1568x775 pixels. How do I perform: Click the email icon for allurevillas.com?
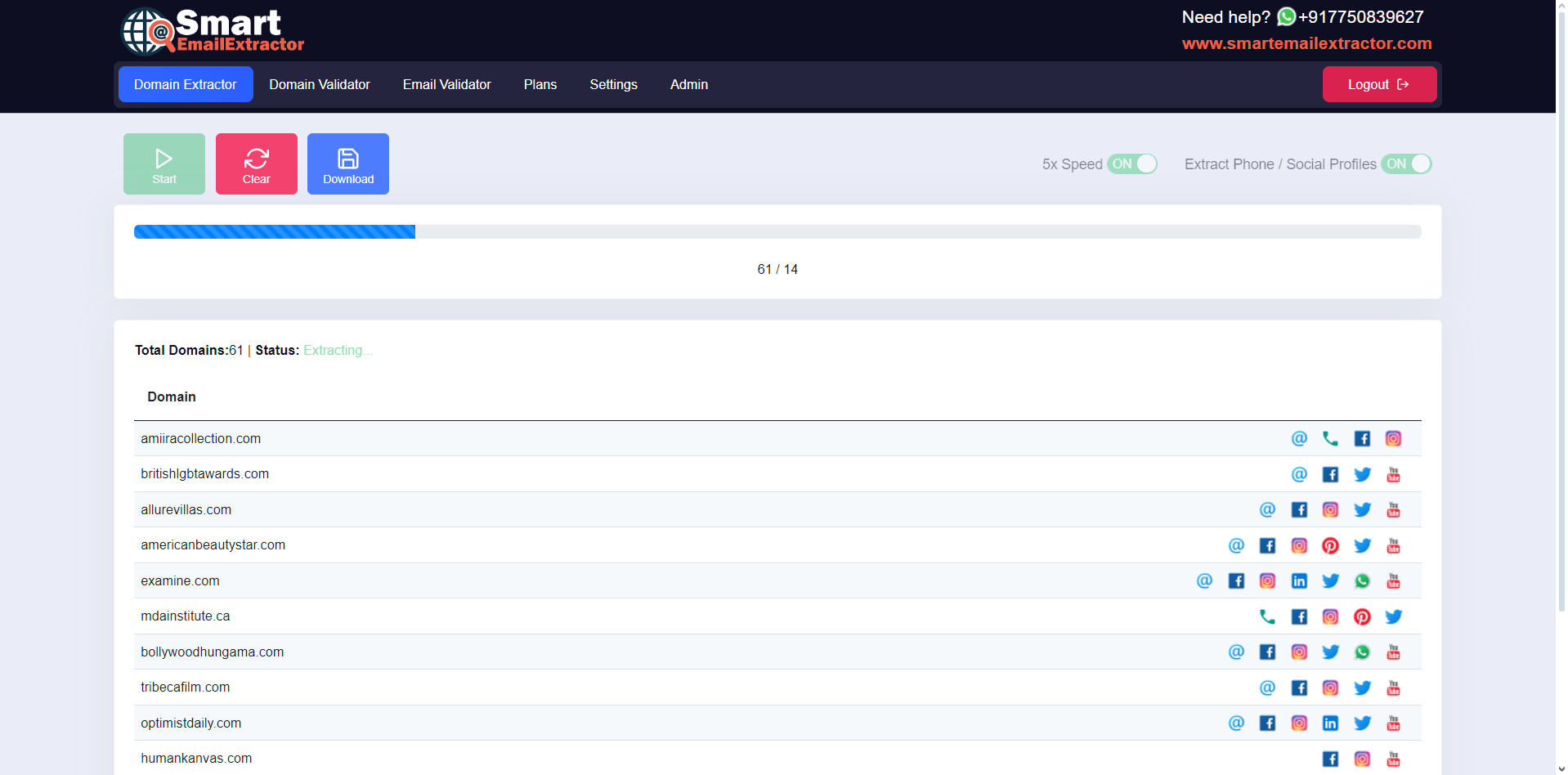[x=1267, y=510]
